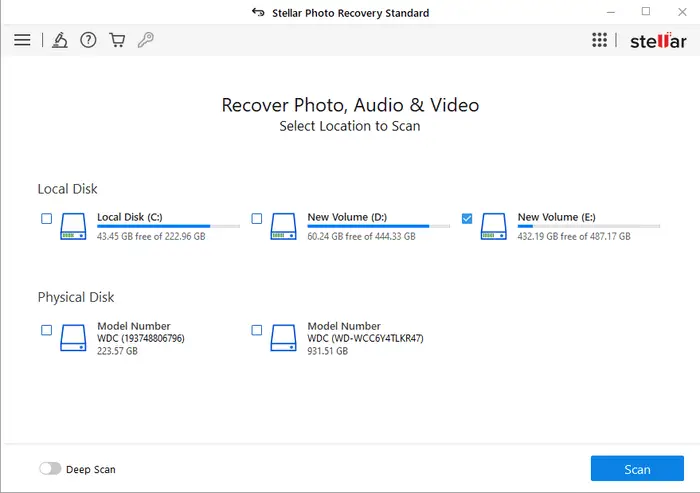The width and height of the screenshot is (700, 493).
Task: Click "432.19 GB free of 487.17 GB" text
Action: (x=574, y=236)
